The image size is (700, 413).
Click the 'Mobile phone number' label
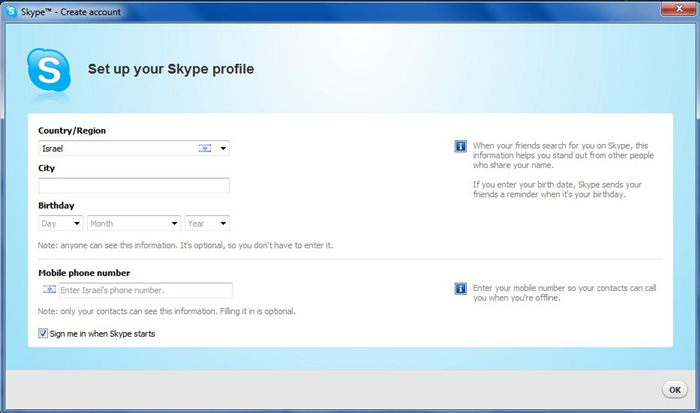(x=84, y=273)
